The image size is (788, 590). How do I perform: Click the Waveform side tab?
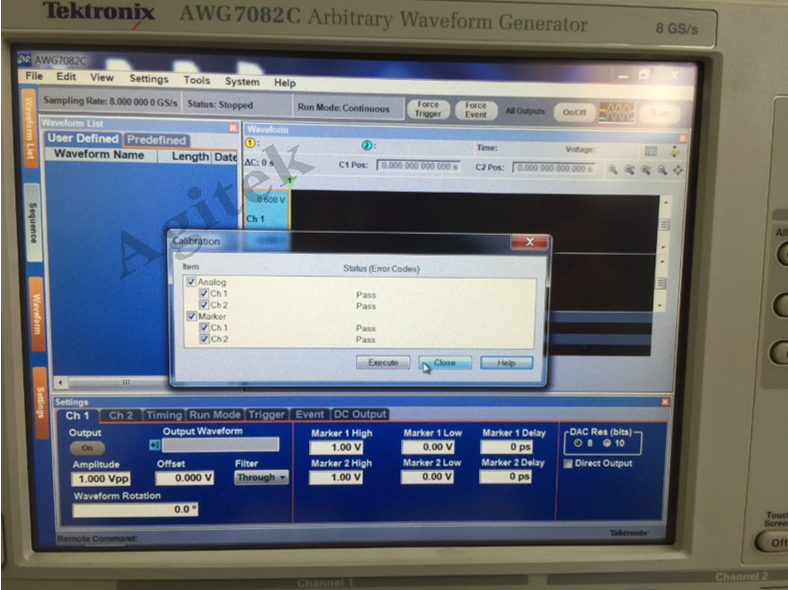point(37,314)
